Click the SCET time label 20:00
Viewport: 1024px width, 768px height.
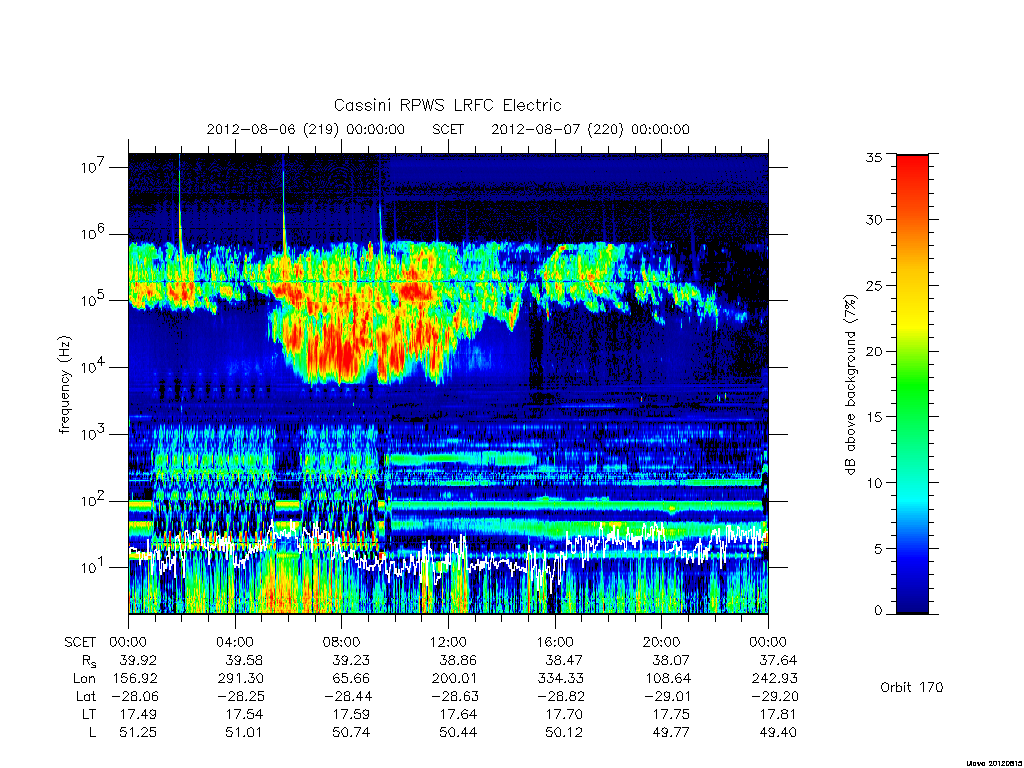pos(662,642)
